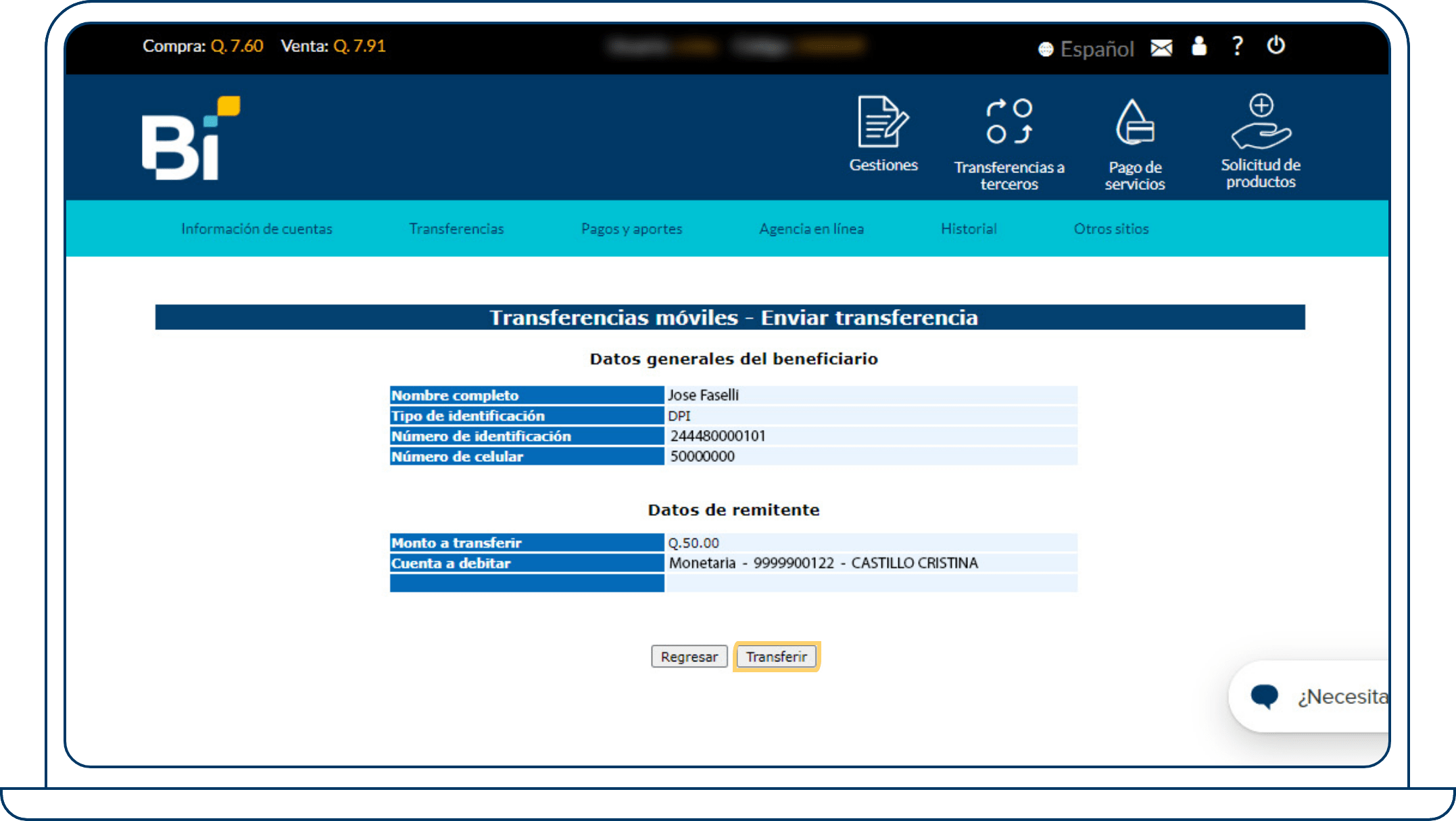
Task: Click the Monto a transferir label
Action: pyautogui.click(x=456, y=543)
